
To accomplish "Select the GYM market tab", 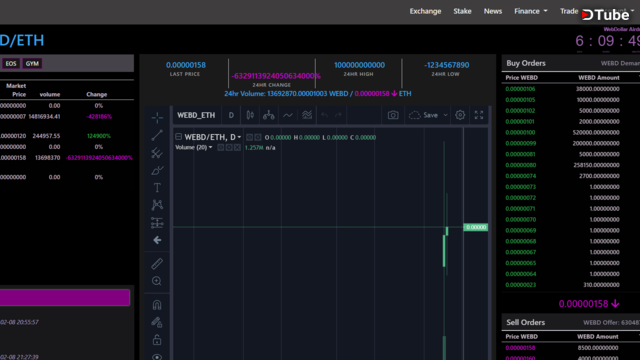I will [x=32, y=64].
